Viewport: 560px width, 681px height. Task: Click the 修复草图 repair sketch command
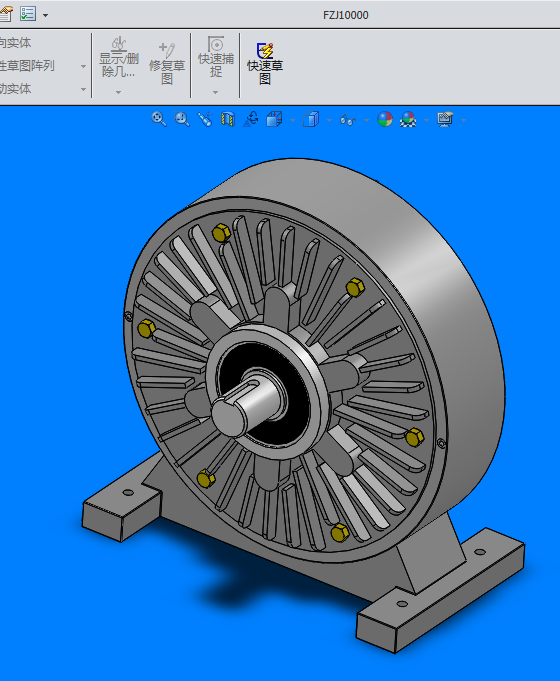[x=167, y=63]
